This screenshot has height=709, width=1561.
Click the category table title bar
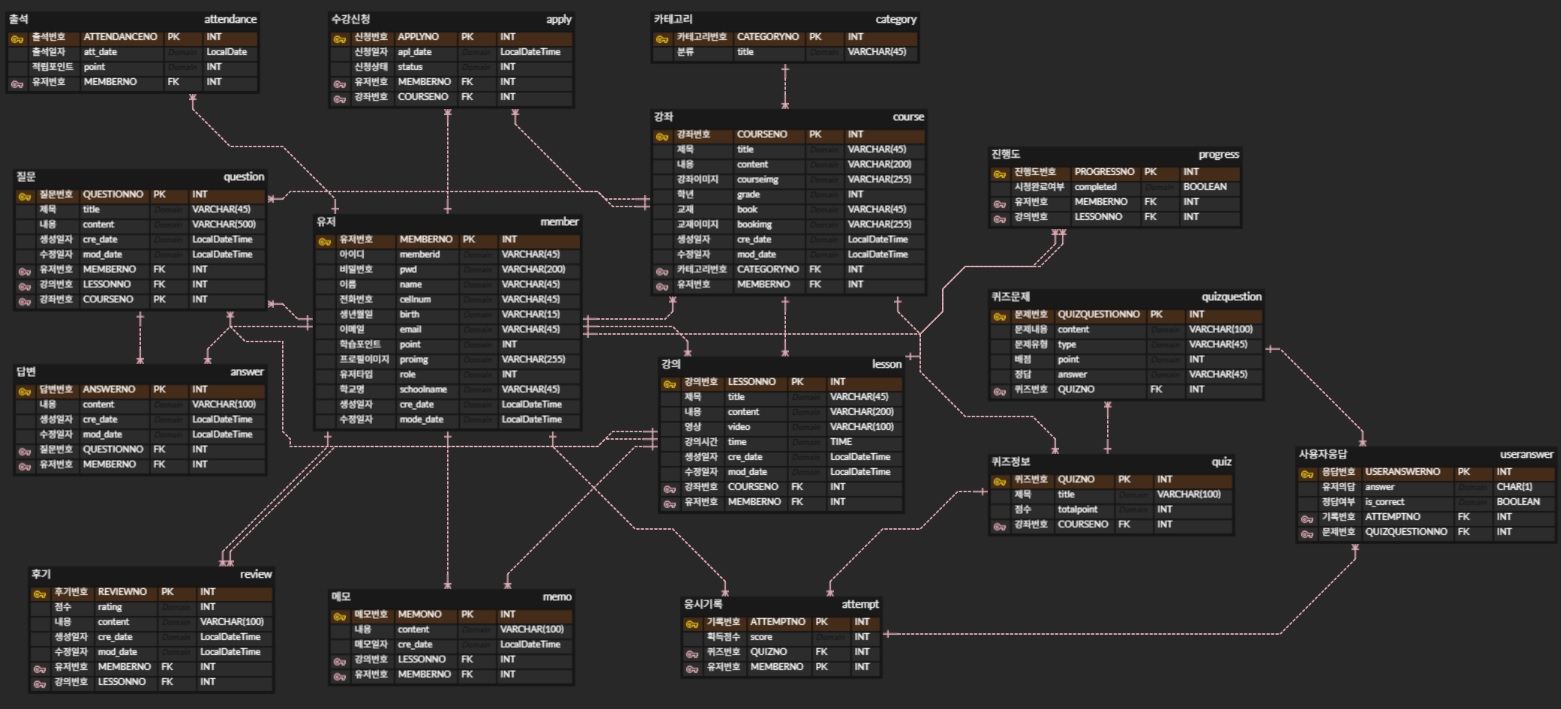[x=784, y=19]
